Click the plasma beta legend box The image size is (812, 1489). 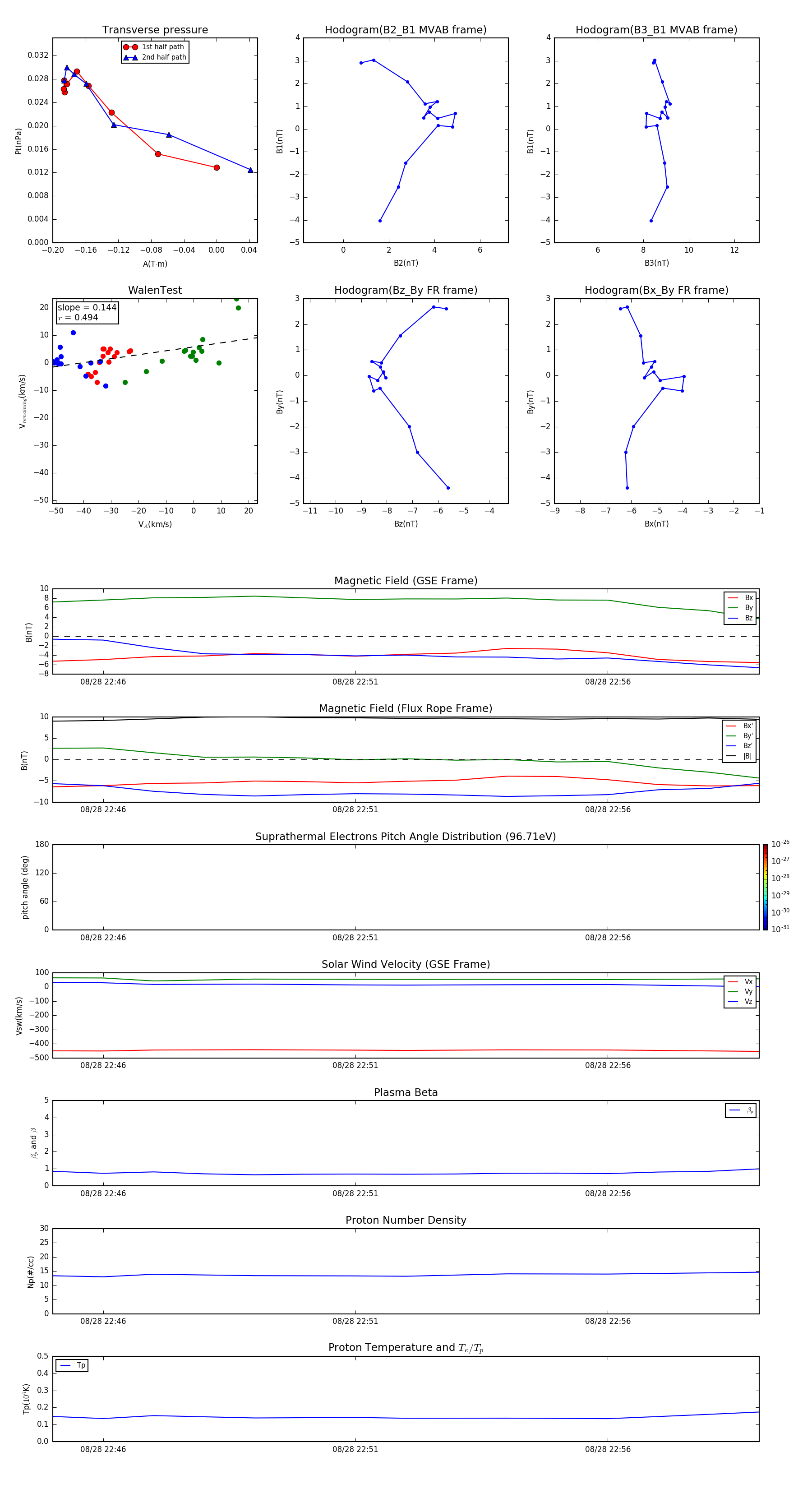740,1110
